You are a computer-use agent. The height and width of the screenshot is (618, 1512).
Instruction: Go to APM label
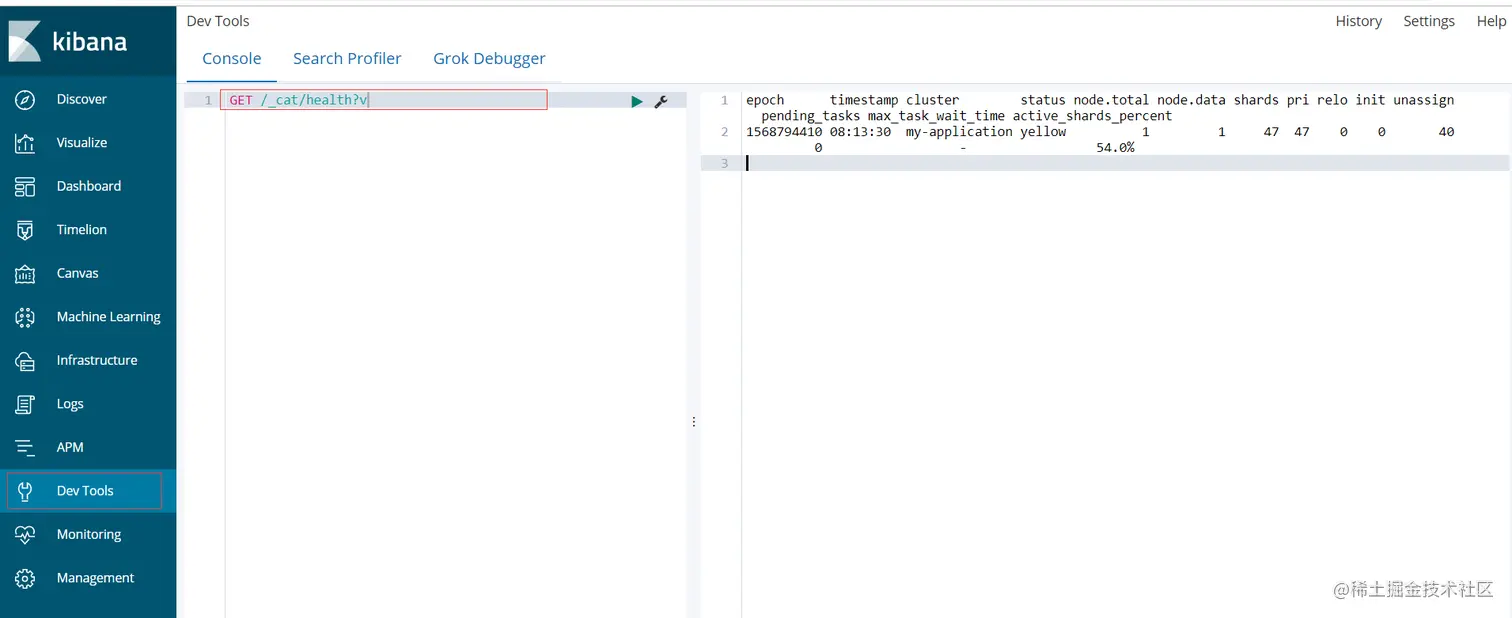click(x=70, y=447)
